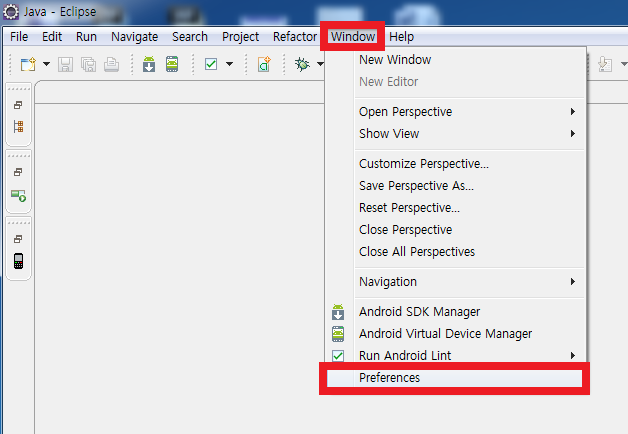The width and height of the screenshot is (628, 434).
Task: Expand the Debug toolbar dropdown arrow
Action: click(x=320, y=64)
